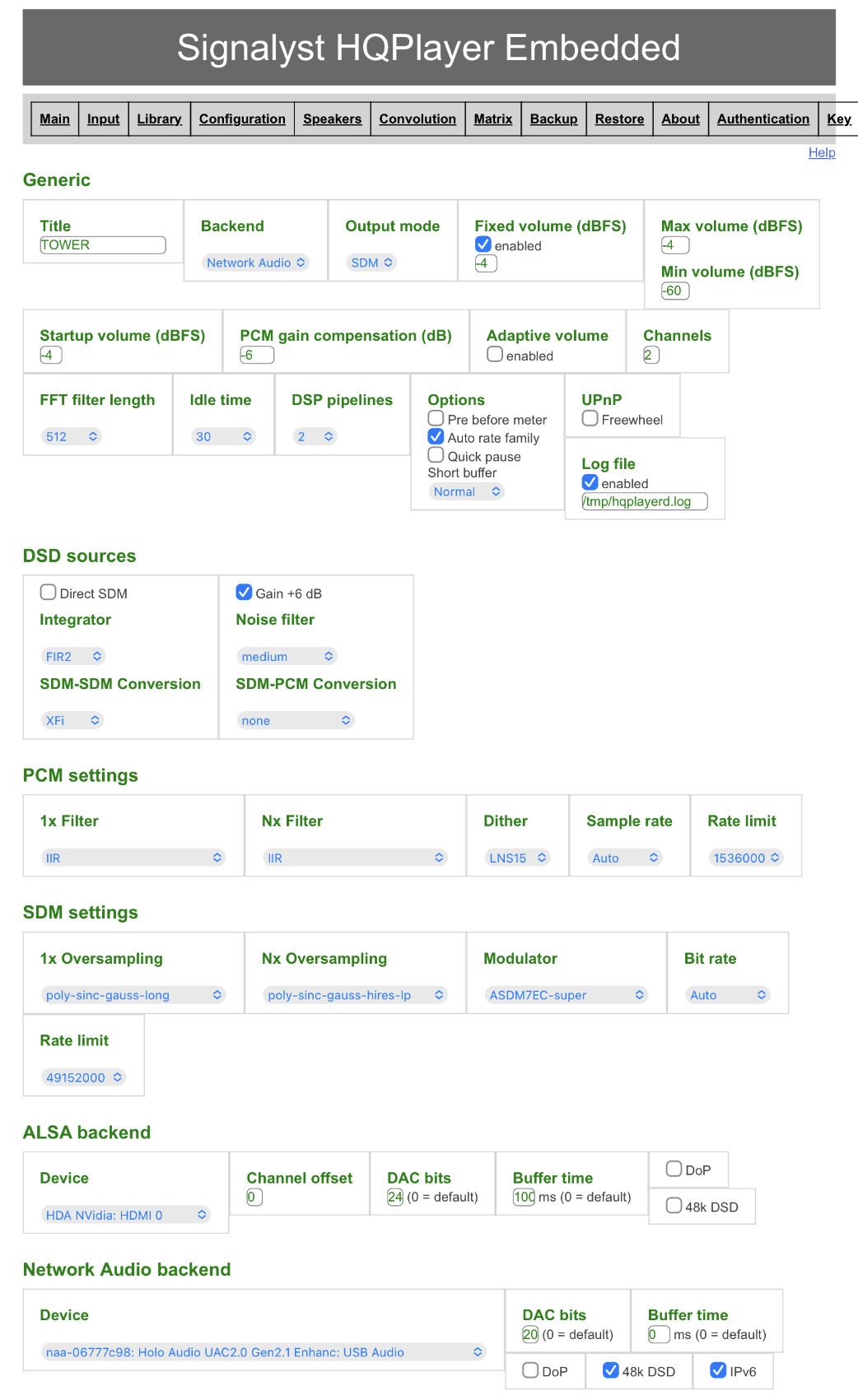858x1400 pixels.
Task: Enable the ALSA DoP checkbox
Action: (x=674, y=1169)
